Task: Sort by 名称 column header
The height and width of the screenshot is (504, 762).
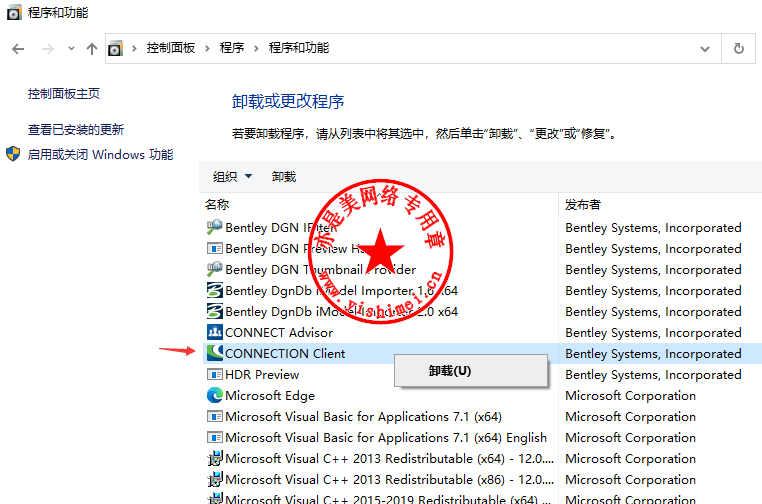Action: click(x=217, y=205)
